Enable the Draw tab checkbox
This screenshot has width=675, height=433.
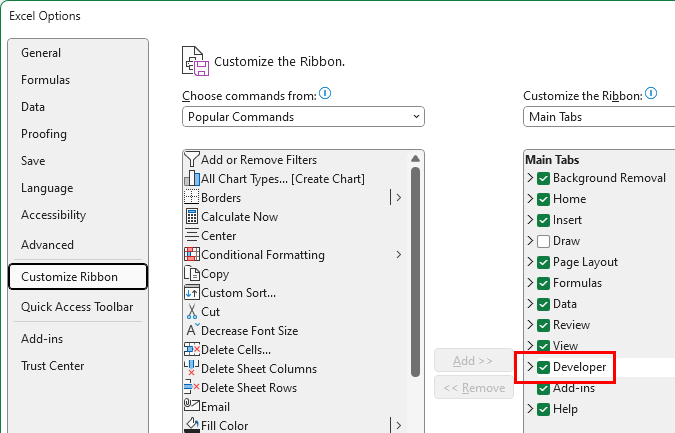(x=543, y=241)
